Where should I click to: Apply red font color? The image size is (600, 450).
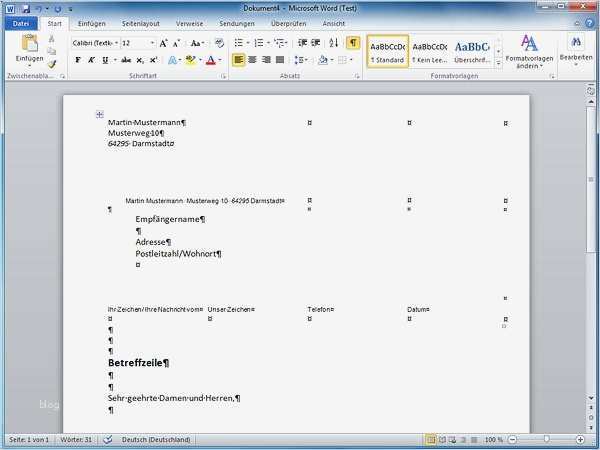coord(211,60)
